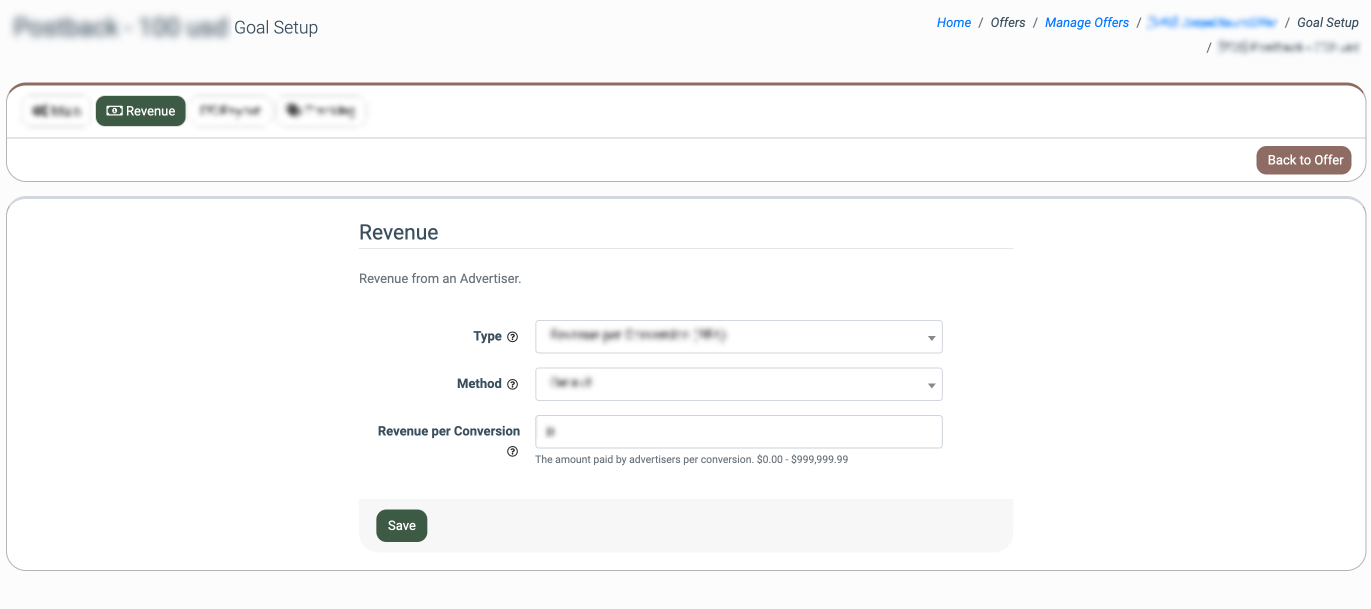
Task: Click the money icon on Revenue tab
Action: coord(114,111)
